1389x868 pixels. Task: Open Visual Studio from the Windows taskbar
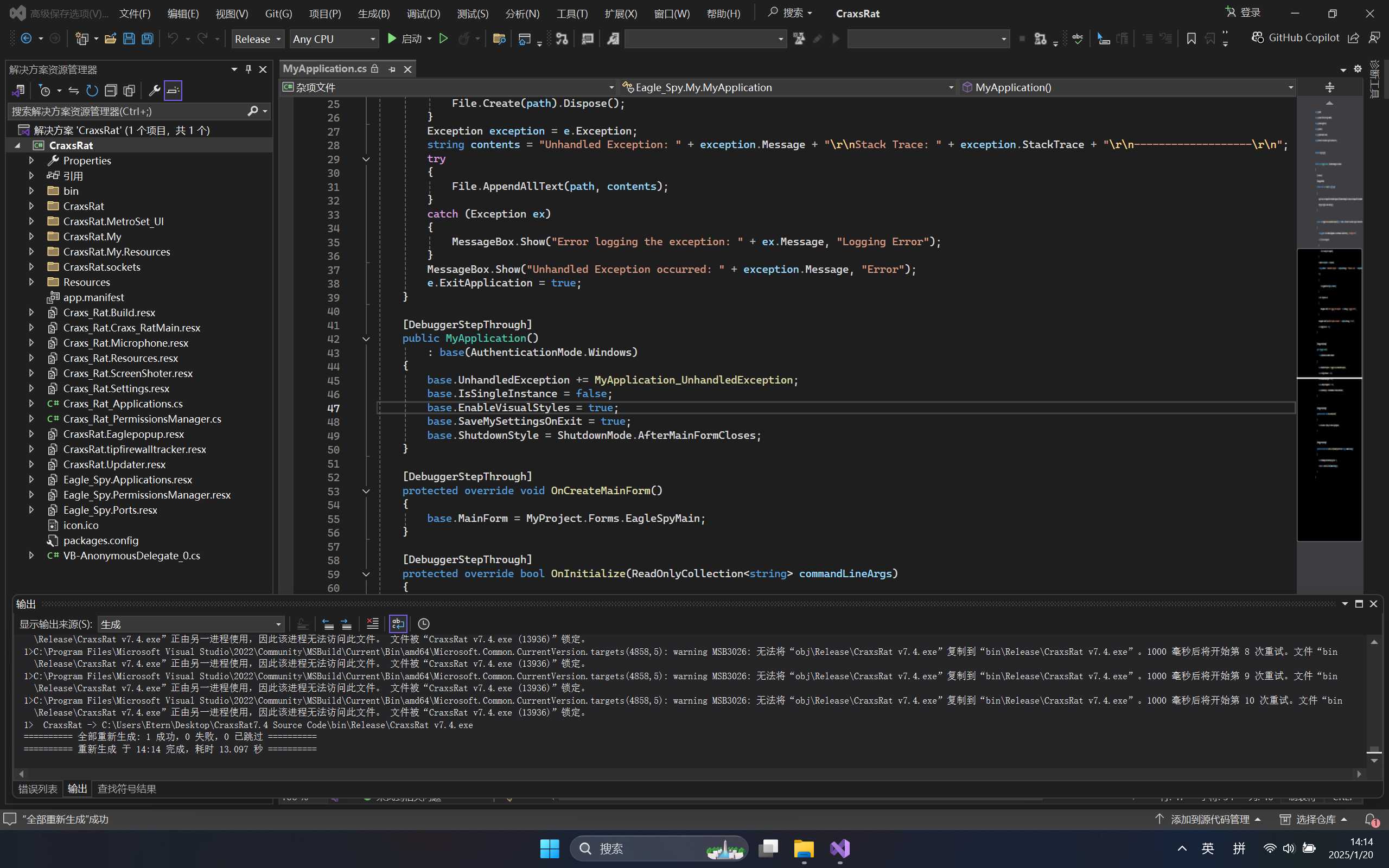tap(840, 848)
